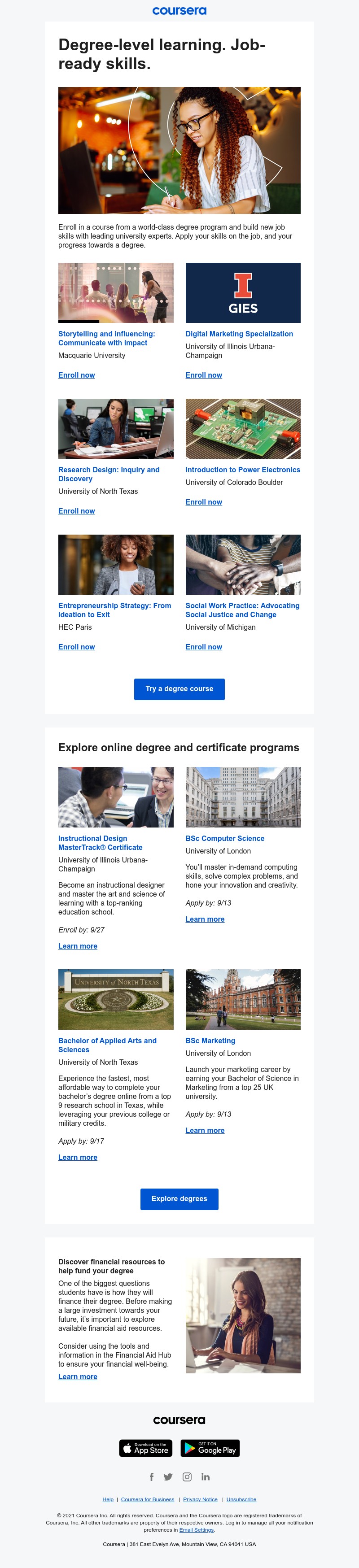Open BSc Computer Science title link
Image resolution: width=359 pixels, height=1568 pixels.
[x=225, y=838]
